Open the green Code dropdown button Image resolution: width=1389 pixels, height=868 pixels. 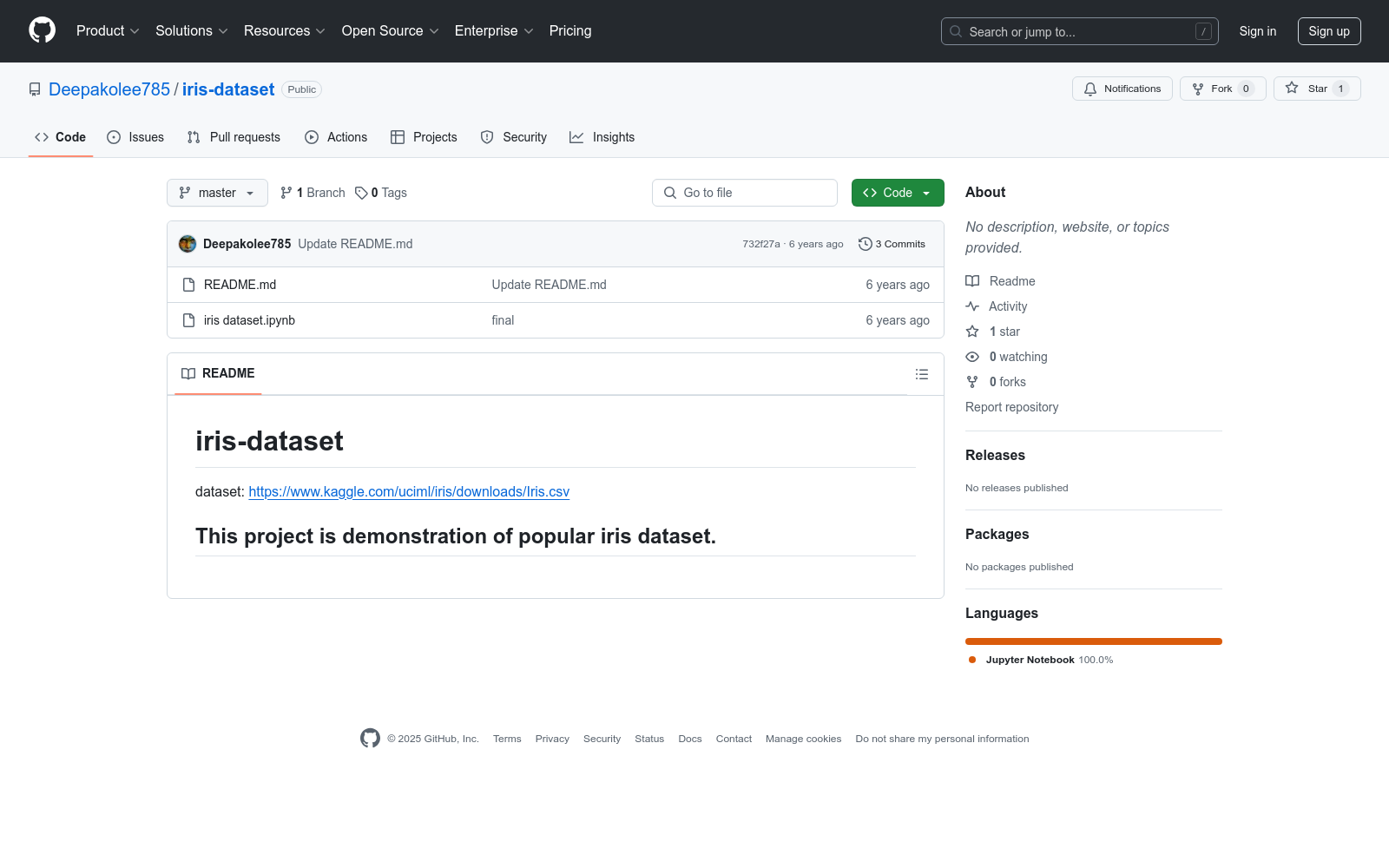point(898,193)
